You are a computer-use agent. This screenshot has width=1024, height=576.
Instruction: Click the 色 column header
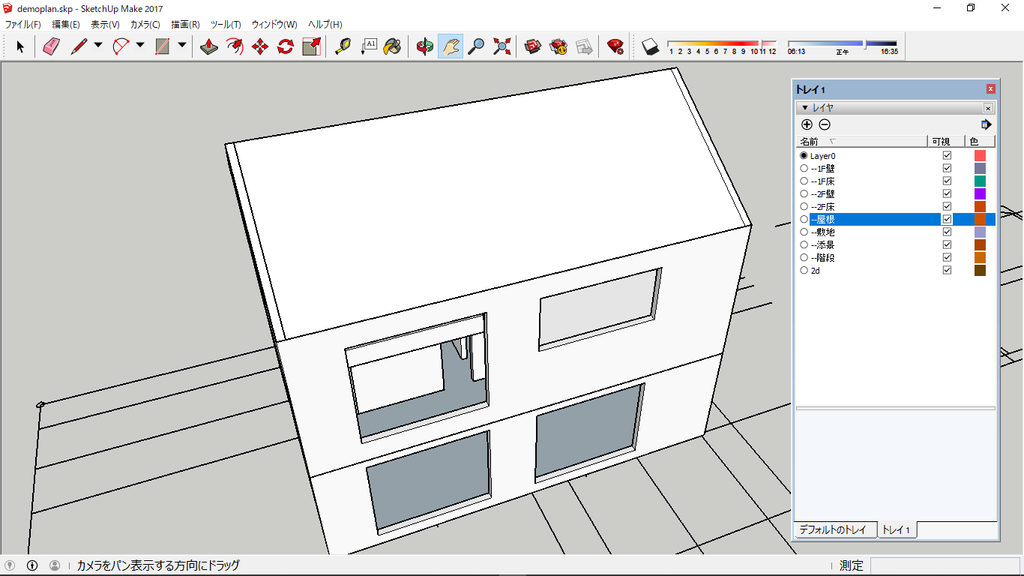[980, 142]
